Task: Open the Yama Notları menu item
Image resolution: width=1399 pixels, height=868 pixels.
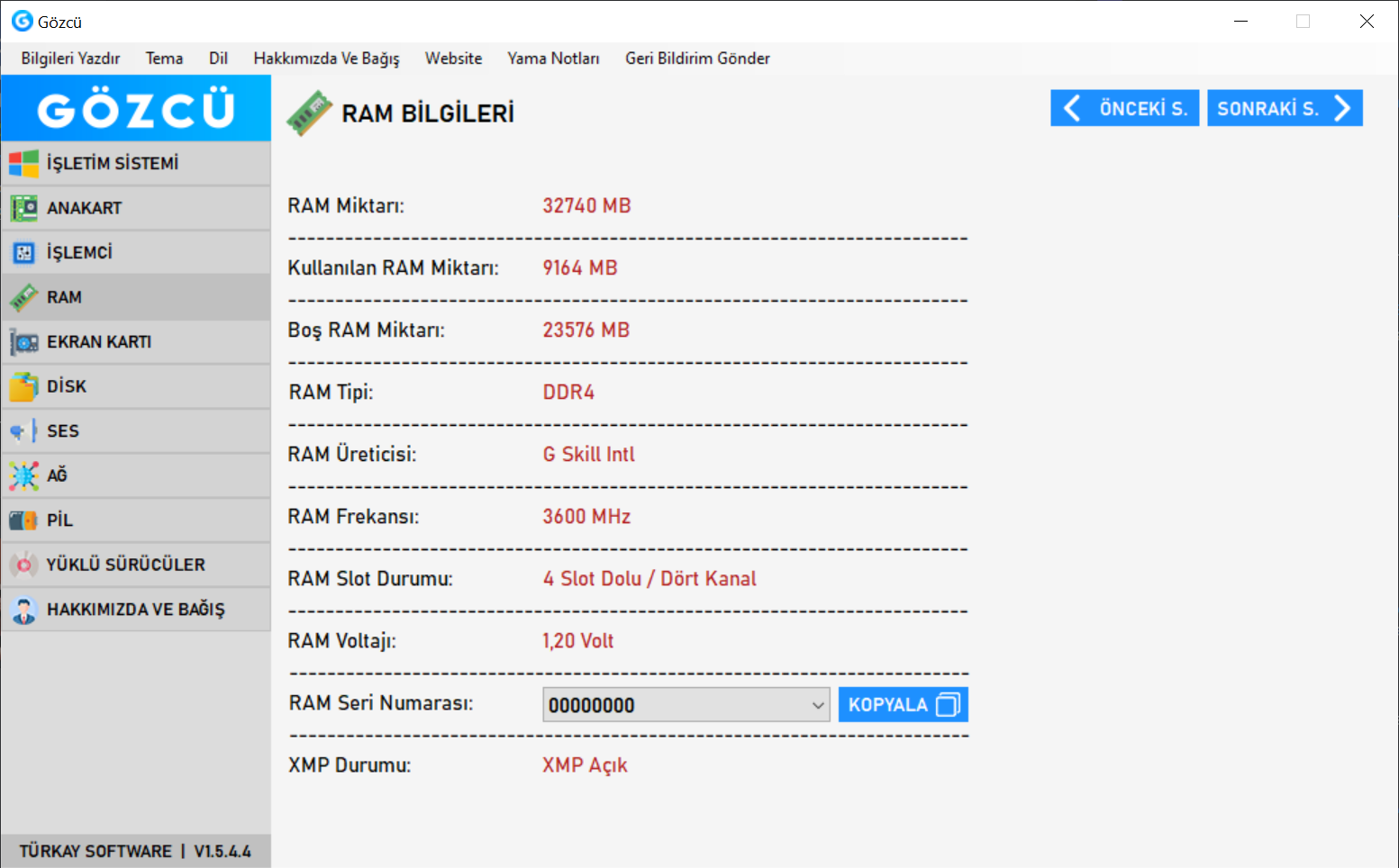Action: [553, 59]
